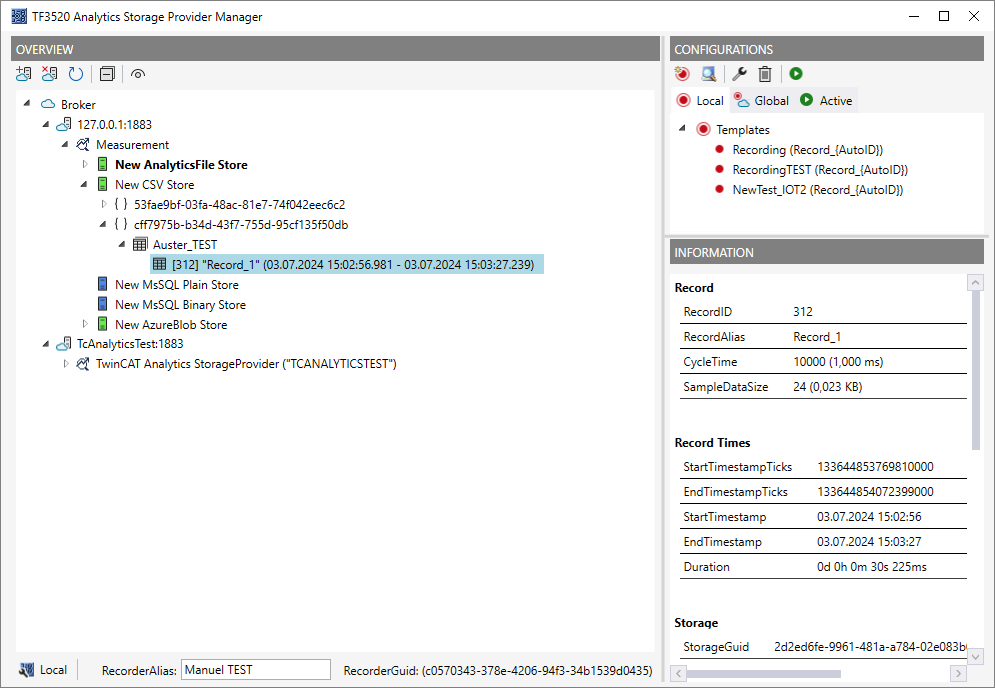Collapse the cff7975b GUID node

pyautogui.click(x=103, y=224)
